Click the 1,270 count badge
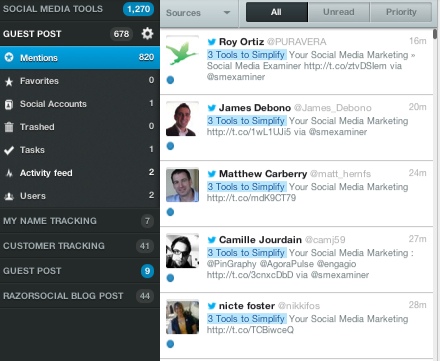 138,9
